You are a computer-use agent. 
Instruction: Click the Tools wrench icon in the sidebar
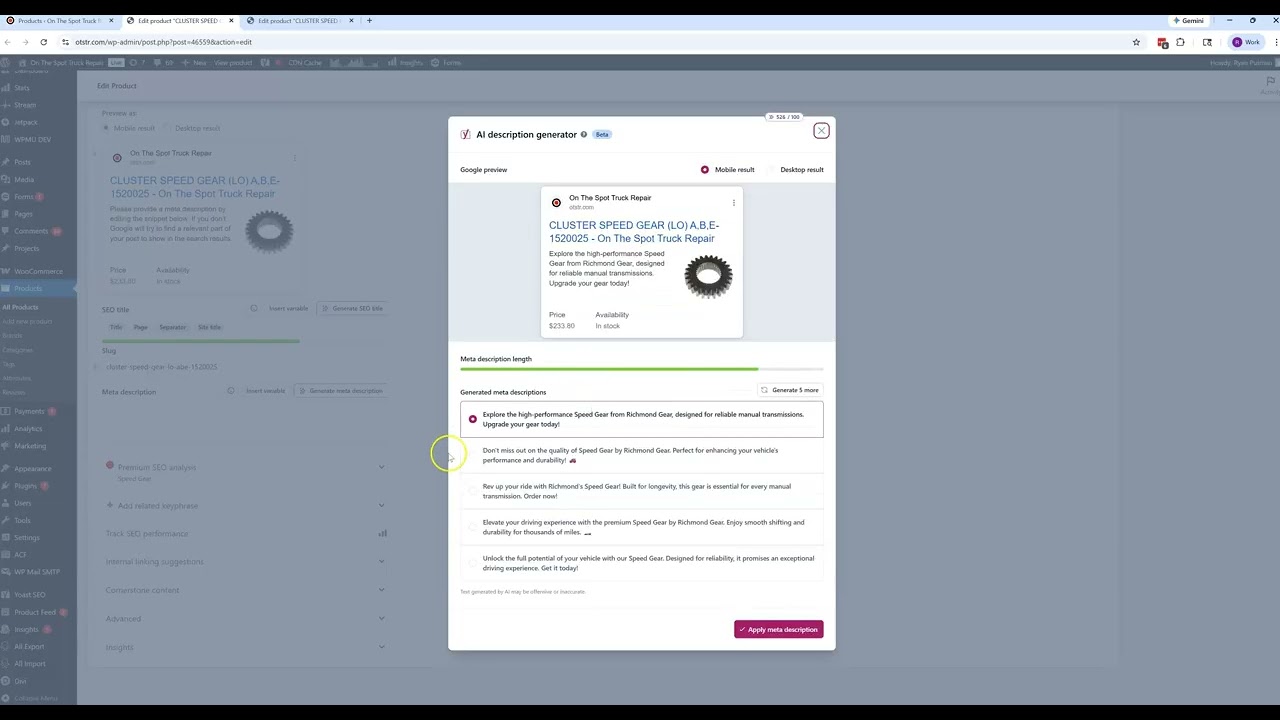pos(6,520)
